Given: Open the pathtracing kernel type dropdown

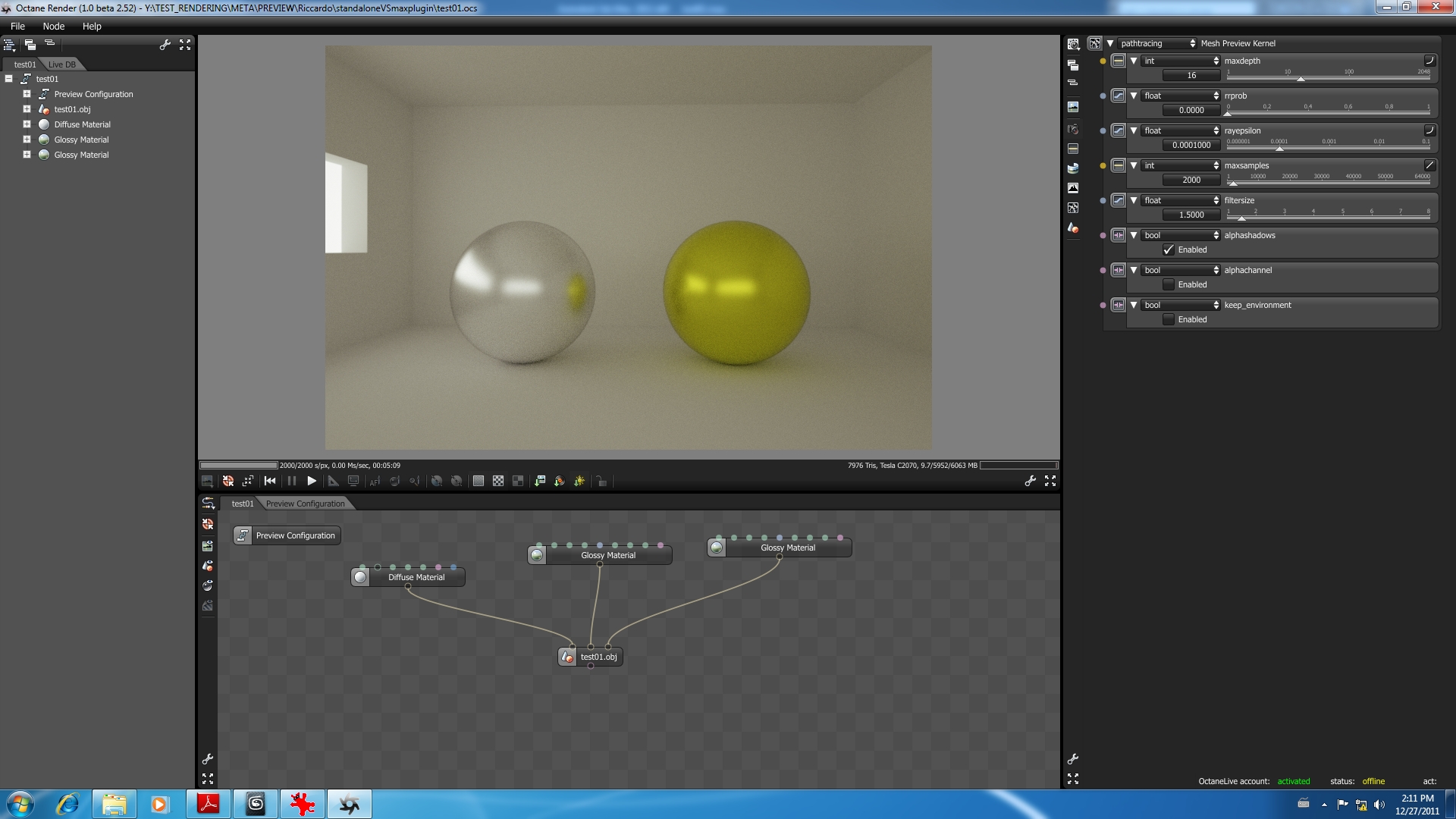Looking at the screenshot, I should [1157, 43].
